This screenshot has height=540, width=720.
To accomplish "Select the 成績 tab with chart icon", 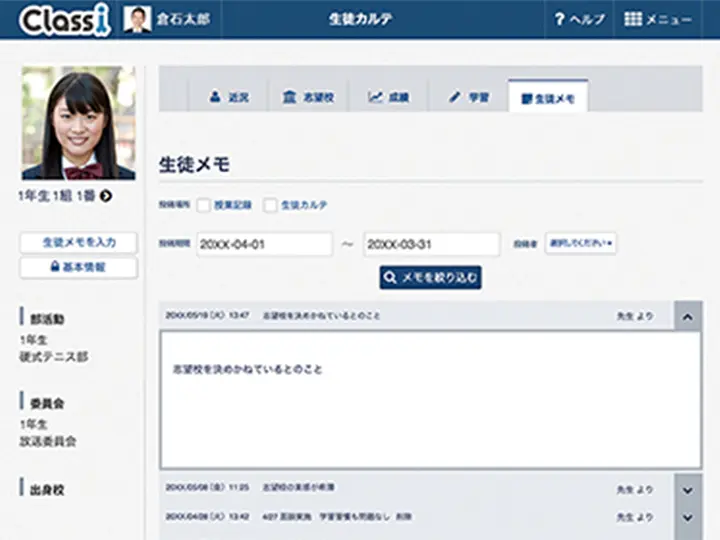I will coord(388,97).
